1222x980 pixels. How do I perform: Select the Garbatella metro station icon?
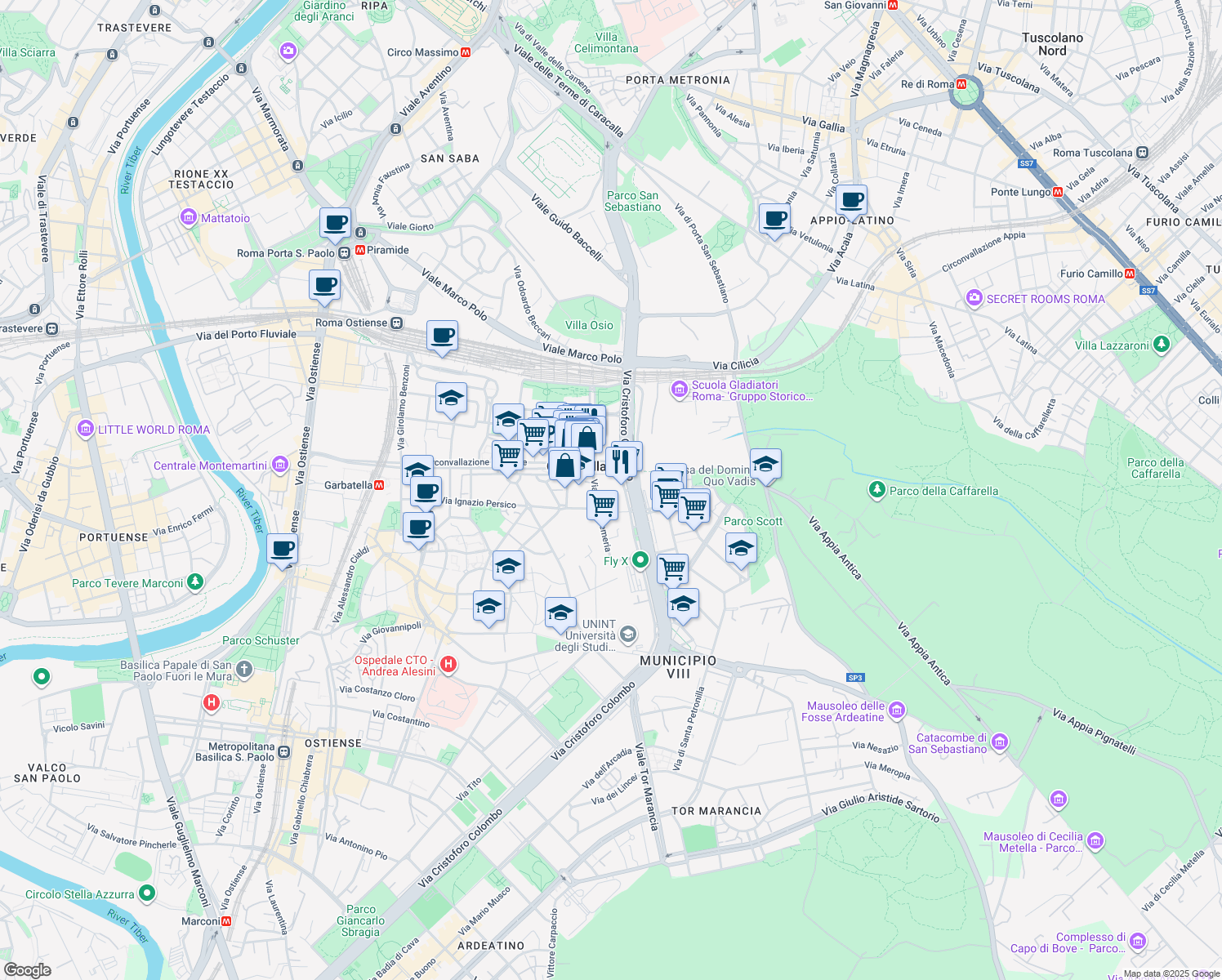381,483
